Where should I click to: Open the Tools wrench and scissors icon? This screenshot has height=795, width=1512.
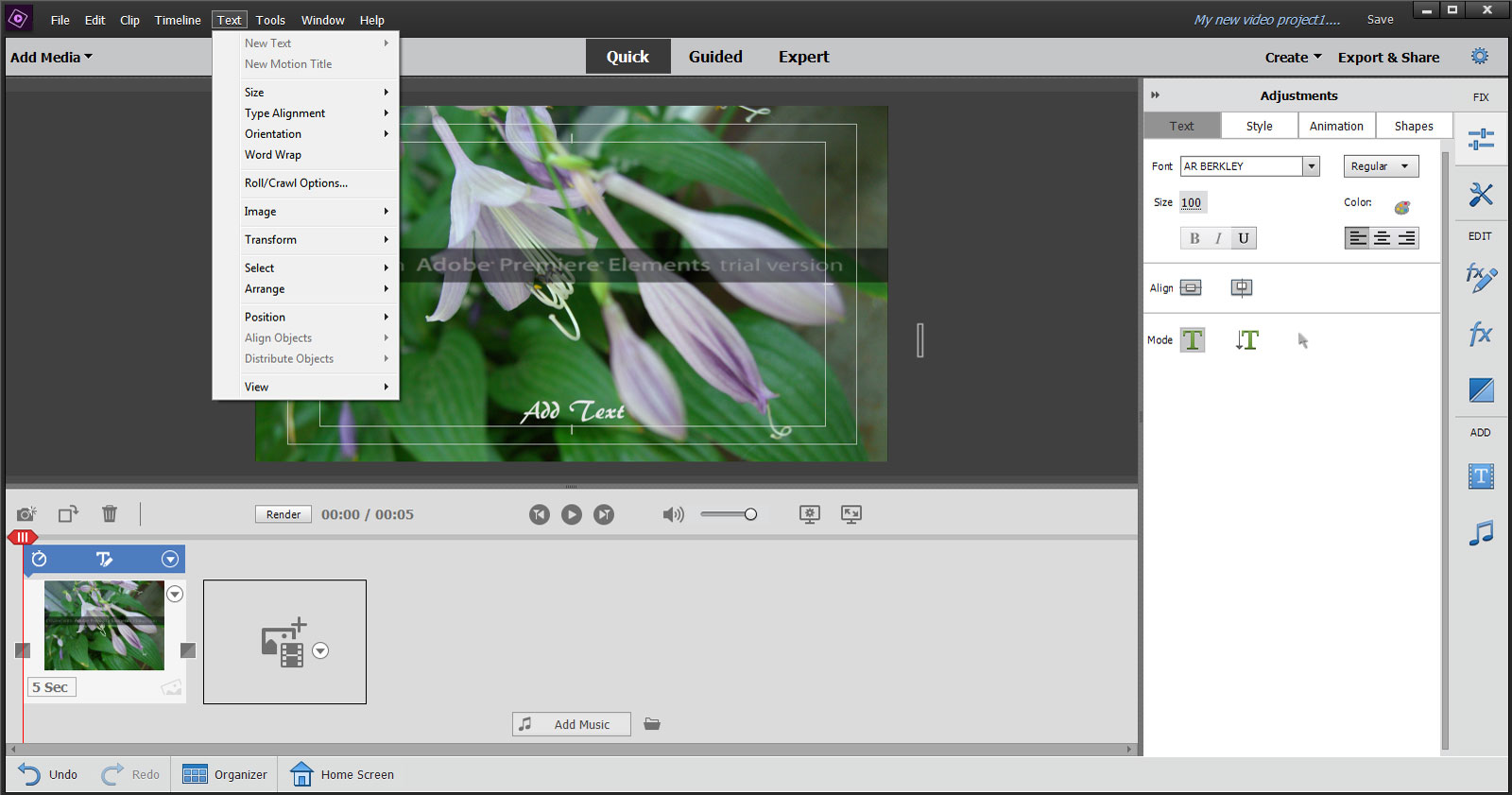pyautogui.click(x=1481, y=195)
